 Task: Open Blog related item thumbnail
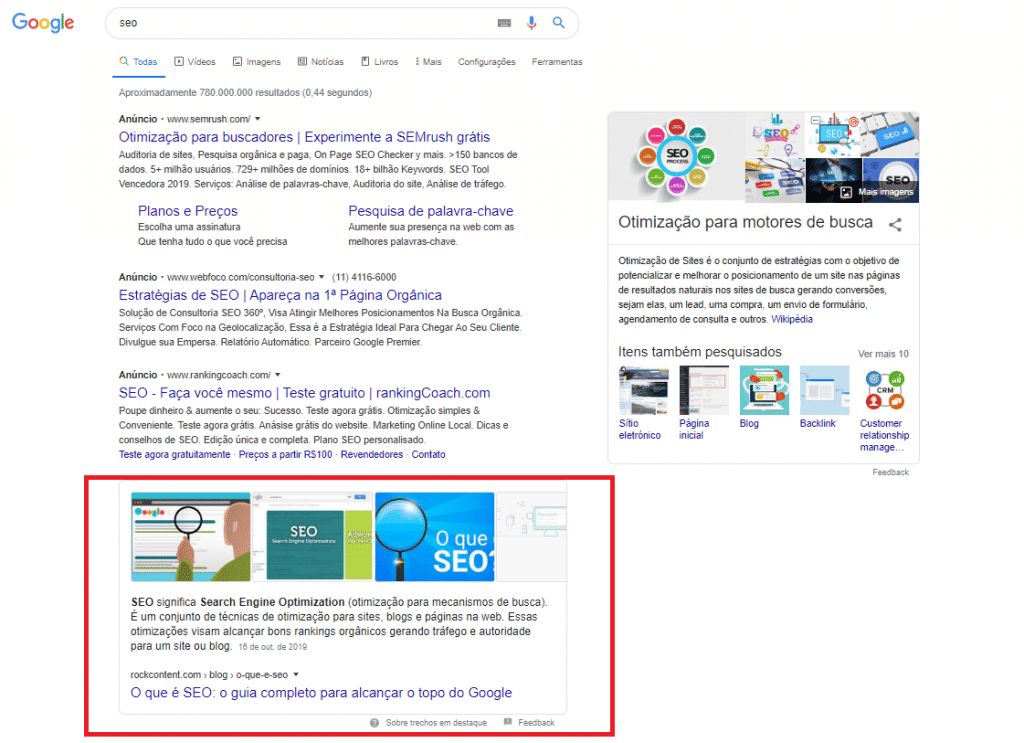coord(764,390)
